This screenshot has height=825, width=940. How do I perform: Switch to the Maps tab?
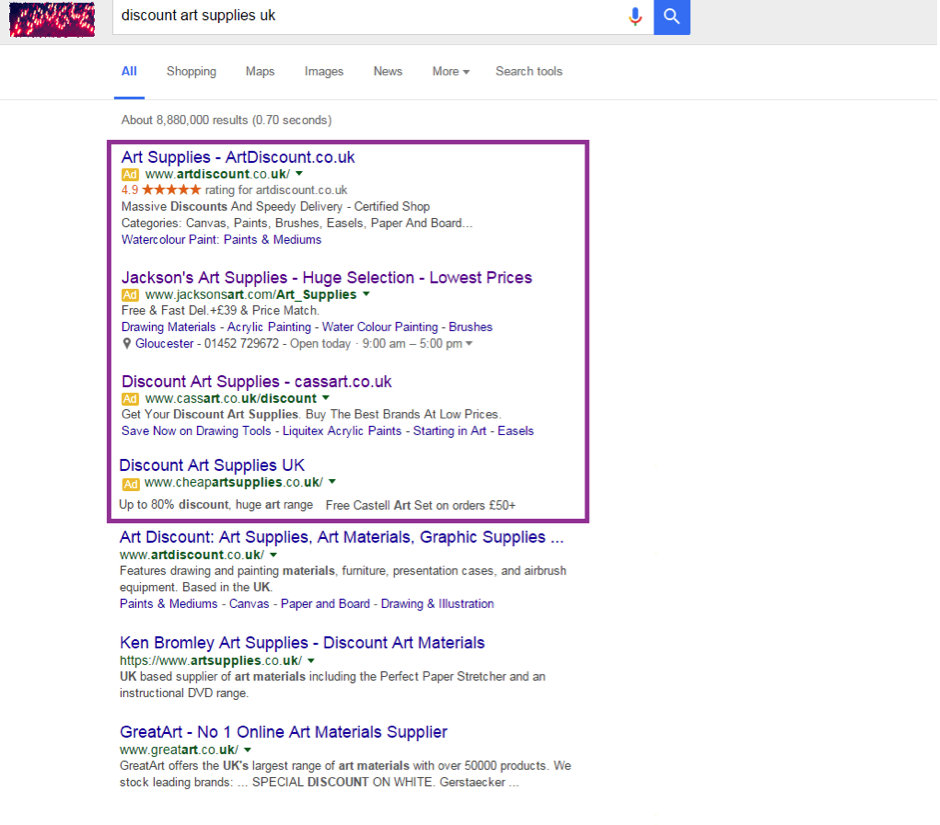(x=260, y=71)
